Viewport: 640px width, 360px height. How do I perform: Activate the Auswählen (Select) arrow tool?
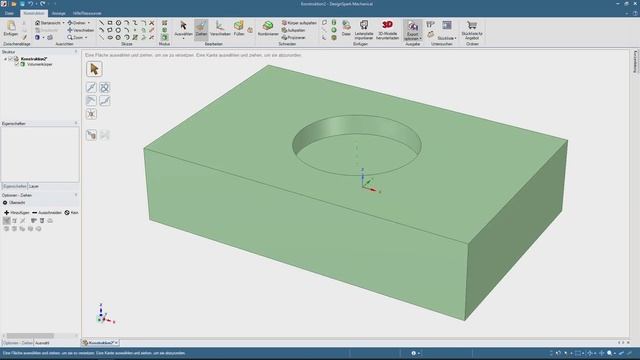[x=183, y=29]
